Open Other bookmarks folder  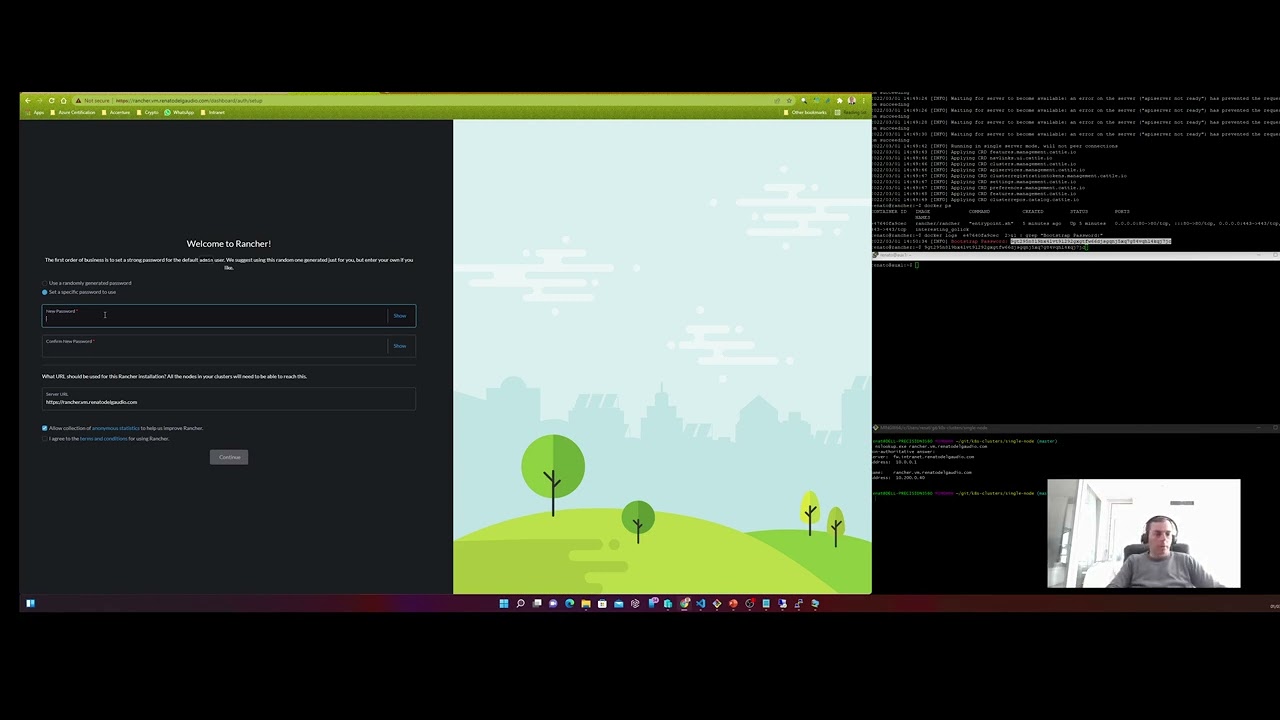[x=806, y=112]
